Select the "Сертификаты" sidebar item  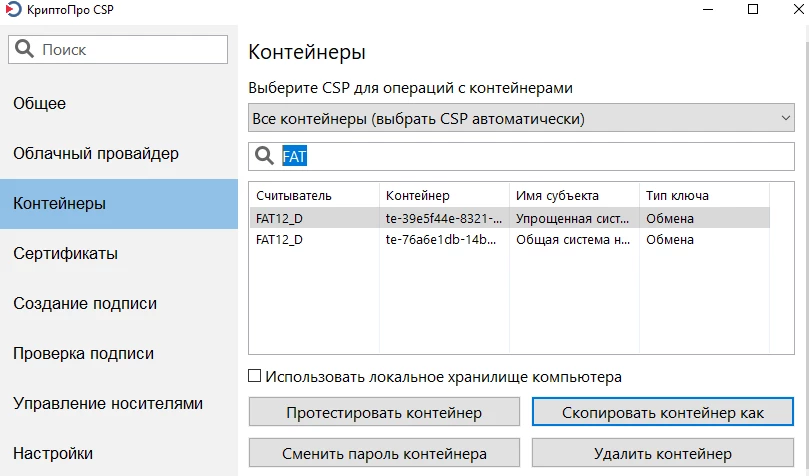(x=65, y=253)
